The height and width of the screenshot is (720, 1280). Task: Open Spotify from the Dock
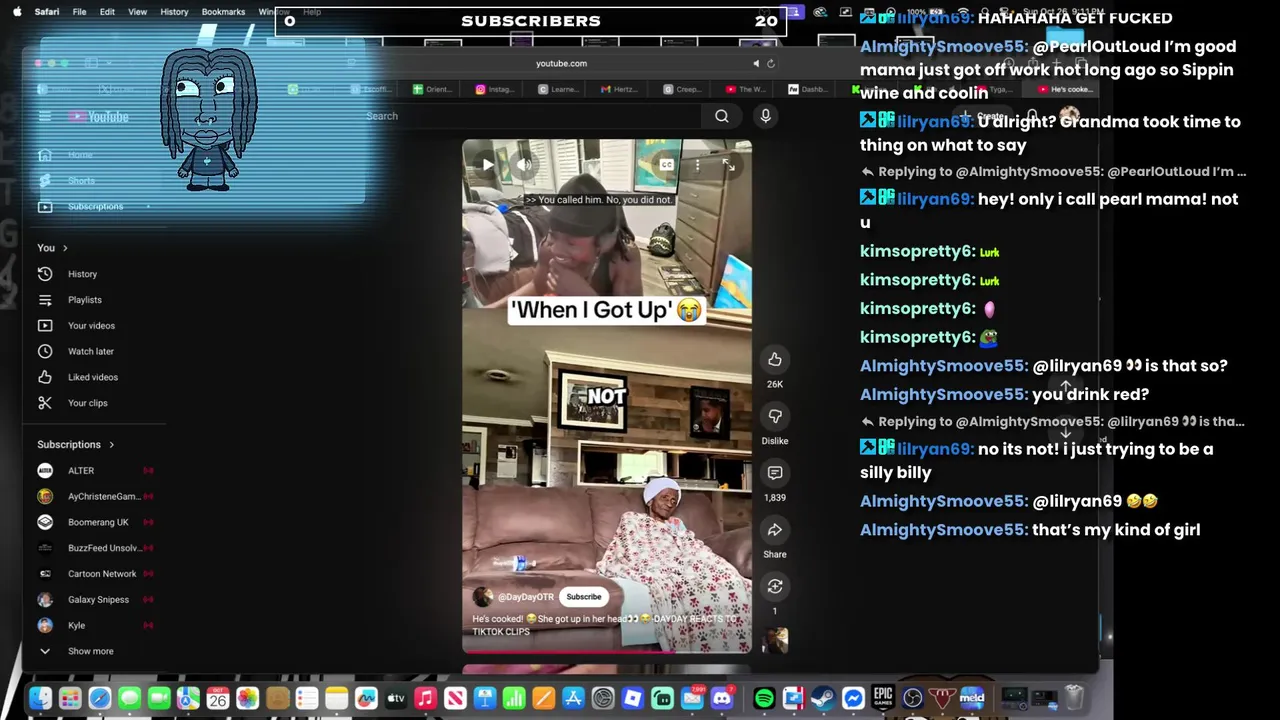(764, 698)
